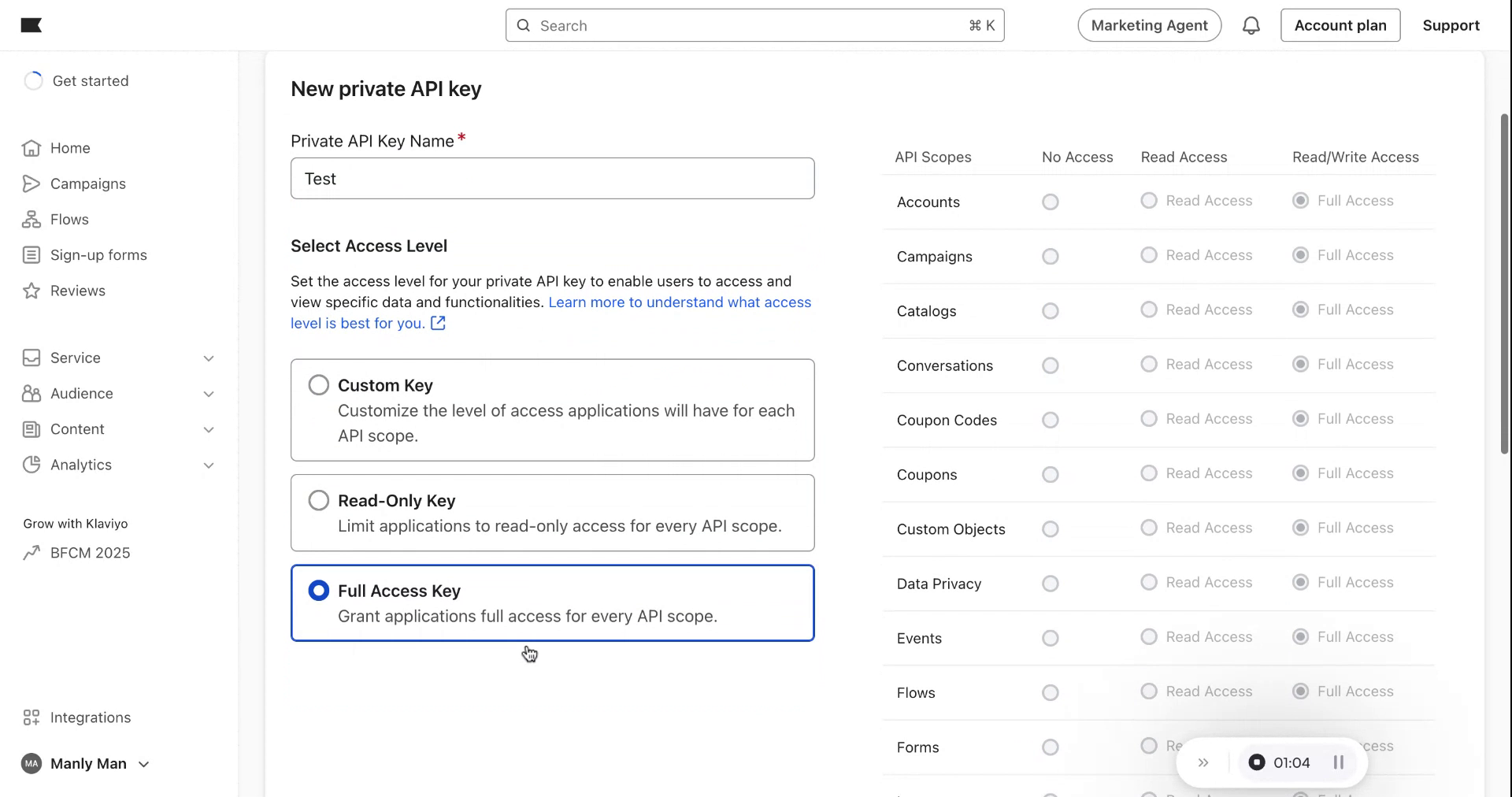Select No Access for Accounts scope
1512x797 pixels.
point(1050,202)
